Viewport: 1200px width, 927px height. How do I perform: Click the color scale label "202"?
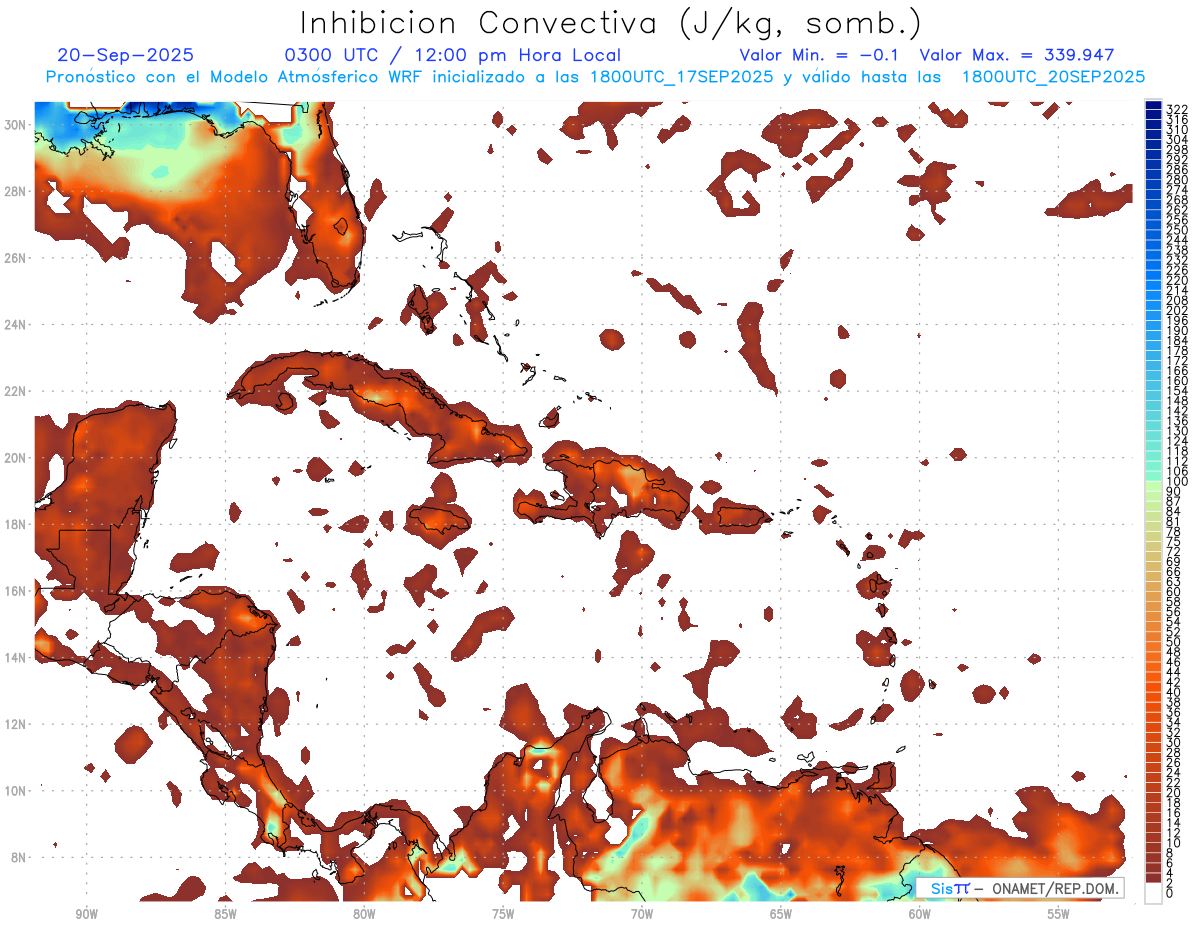tap(1176, 310)
